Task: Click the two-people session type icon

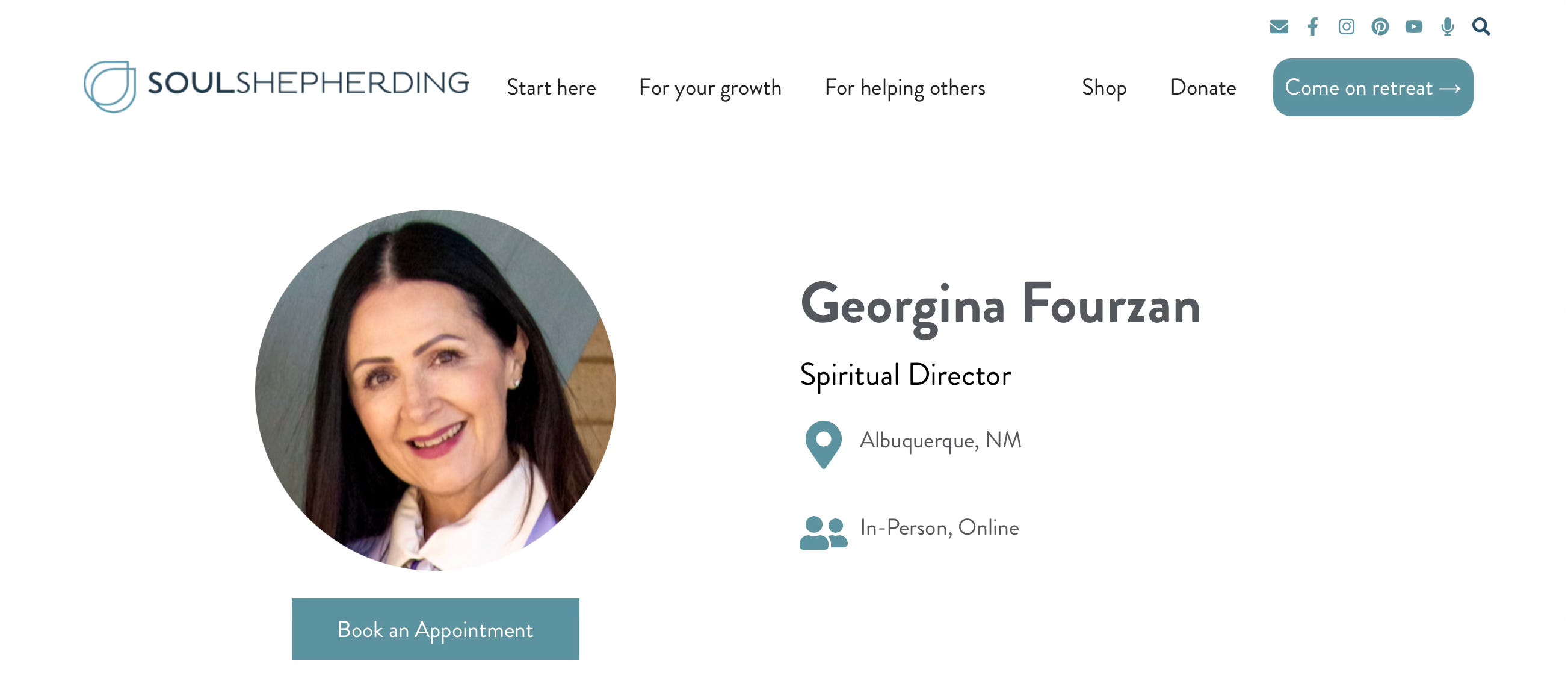Action: 823,532
